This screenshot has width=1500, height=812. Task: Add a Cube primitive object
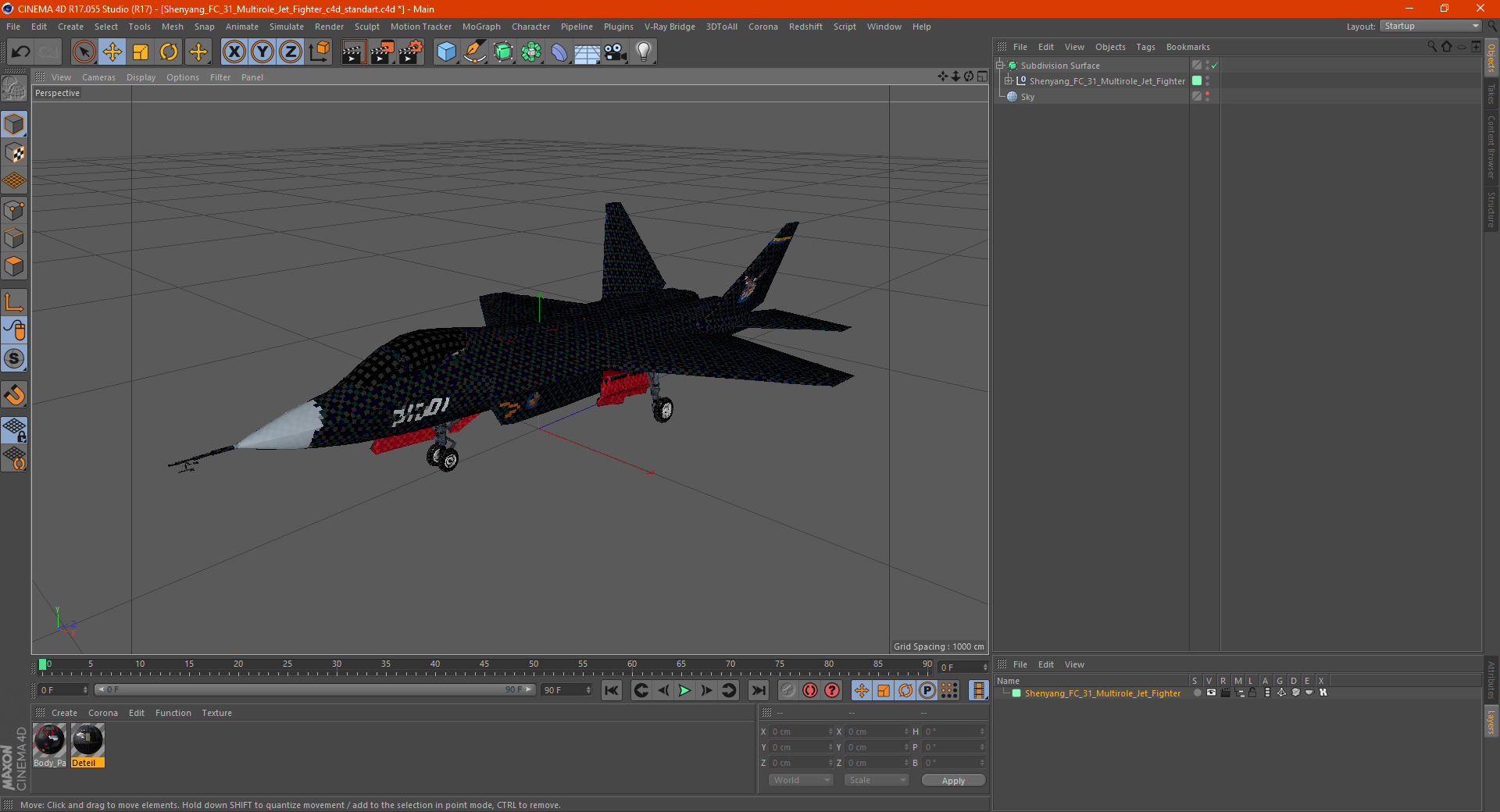coord(446,52)
